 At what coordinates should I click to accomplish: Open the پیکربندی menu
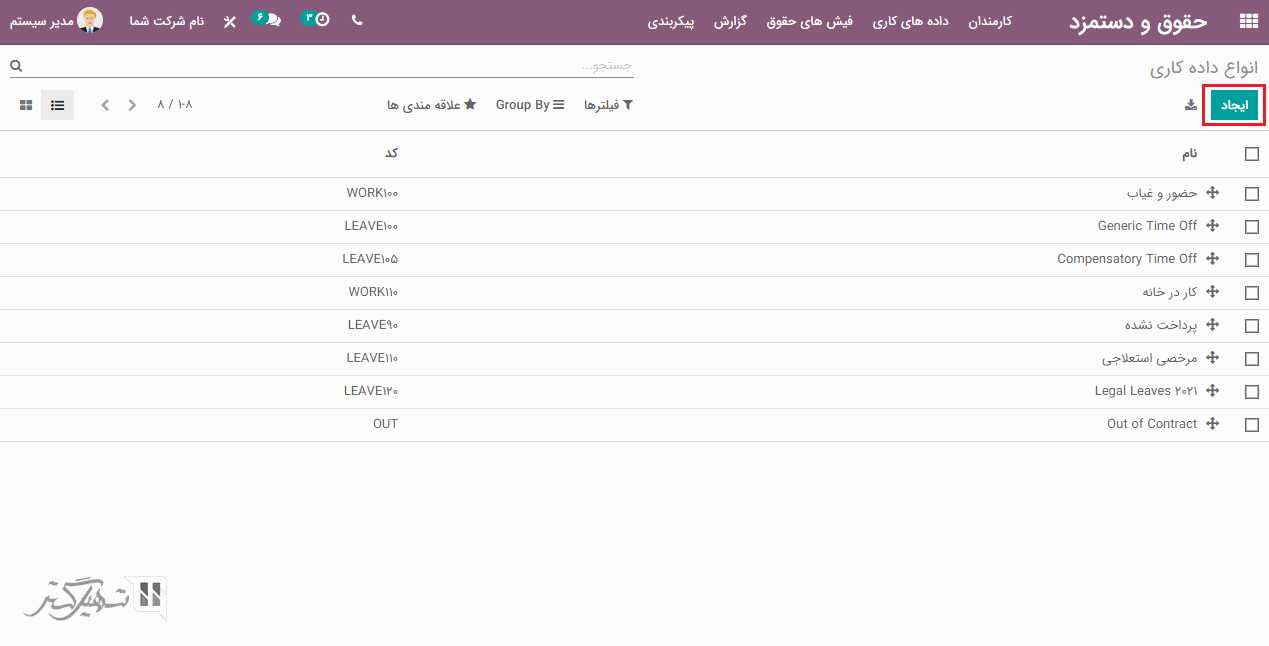pyautogui.click(x=671, y=21)
